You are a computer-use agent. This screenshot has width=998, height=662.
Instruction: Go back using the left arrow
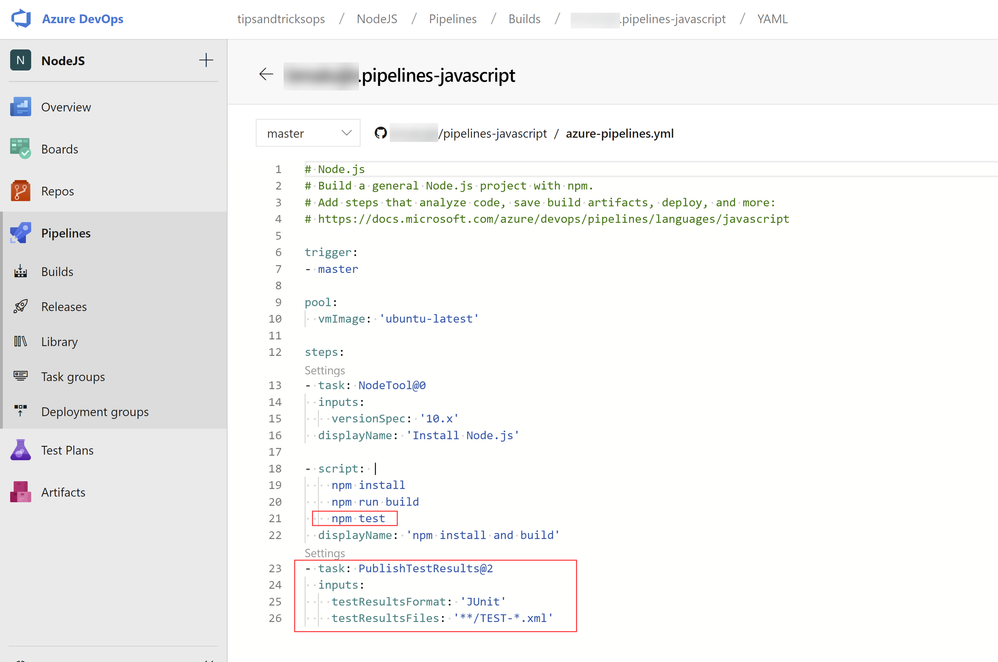tap(266, 74)
